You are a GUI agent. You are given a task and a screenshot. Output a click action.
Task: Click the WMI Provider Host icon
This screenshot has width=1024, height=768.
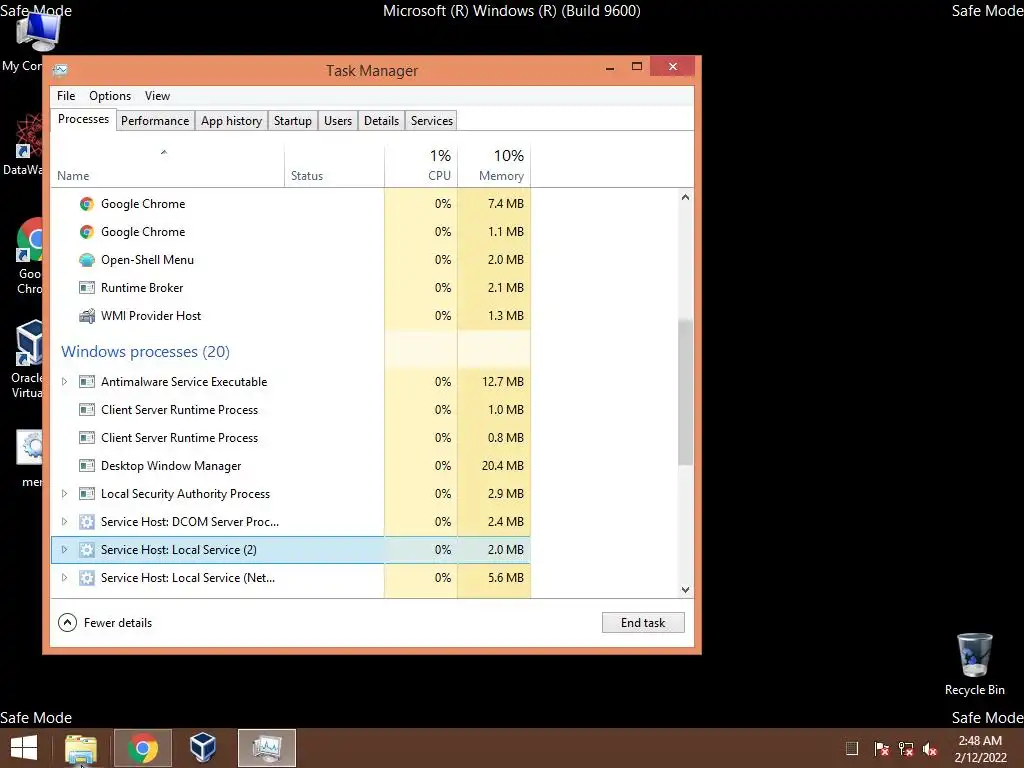pos(86,316)
